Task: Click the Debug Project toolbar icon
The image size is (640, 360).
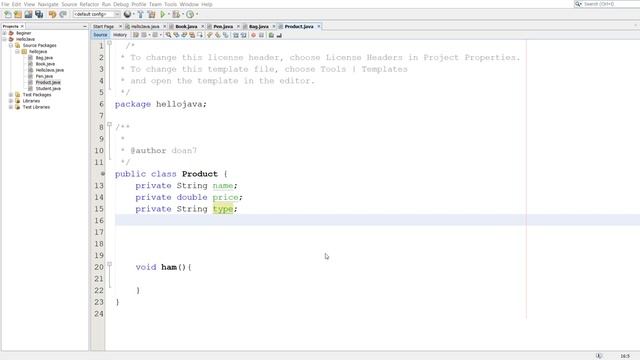Action: (176, 14)
